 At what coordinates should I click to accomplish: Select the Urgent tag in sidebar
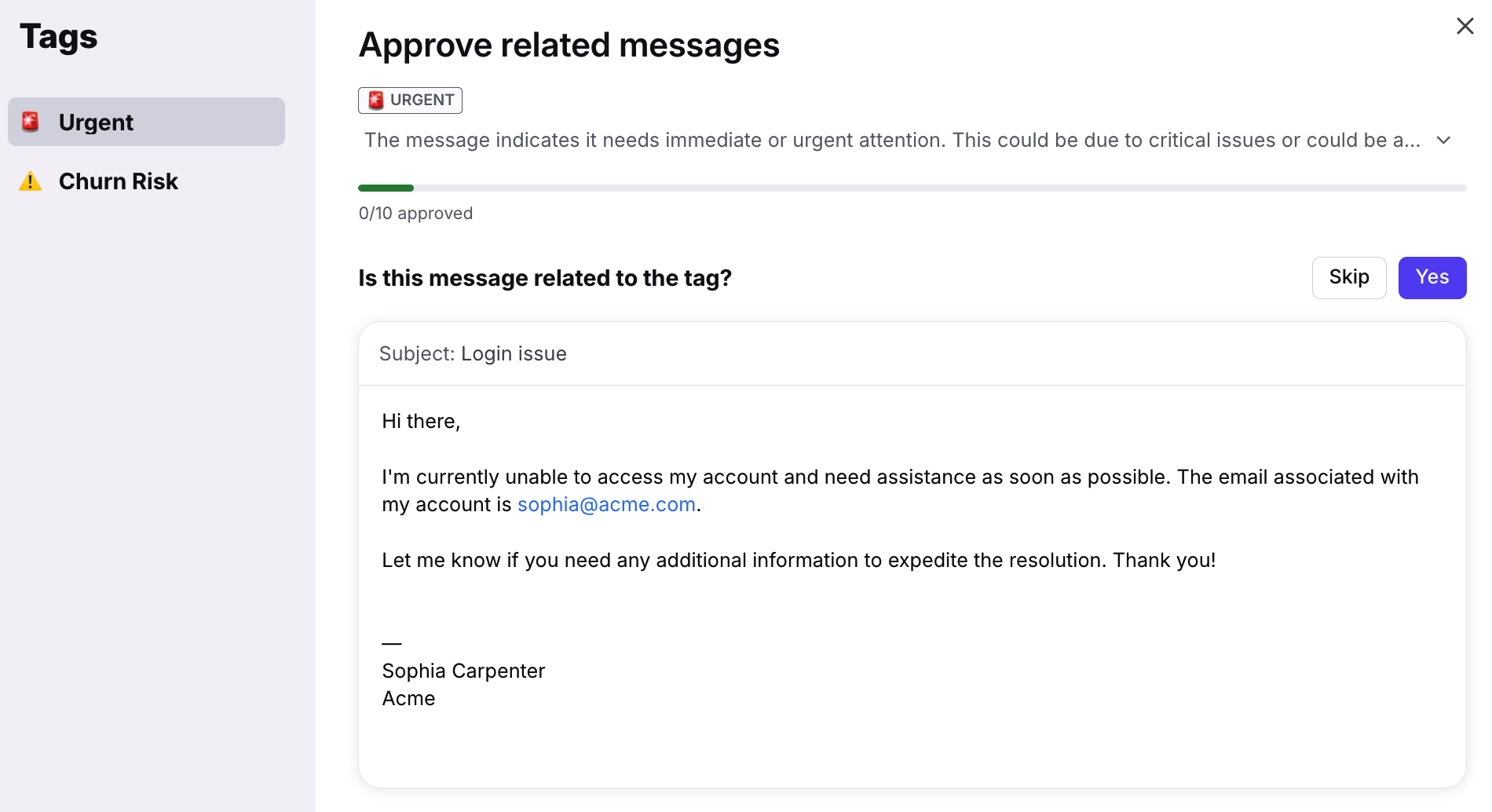pos(146,122)
